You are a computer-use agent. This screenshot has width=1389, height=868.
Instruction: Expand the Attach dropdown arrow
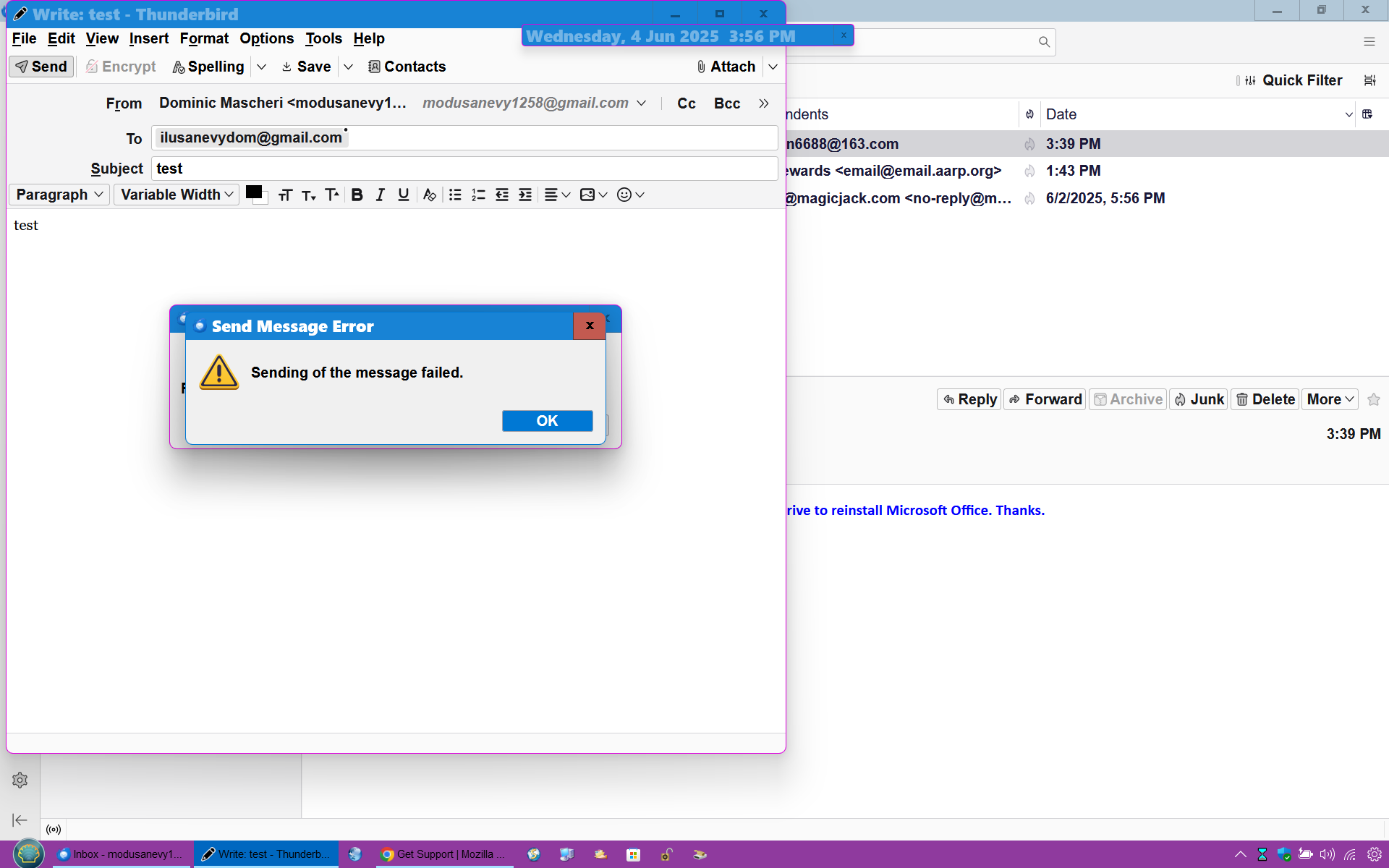point(773,67)
